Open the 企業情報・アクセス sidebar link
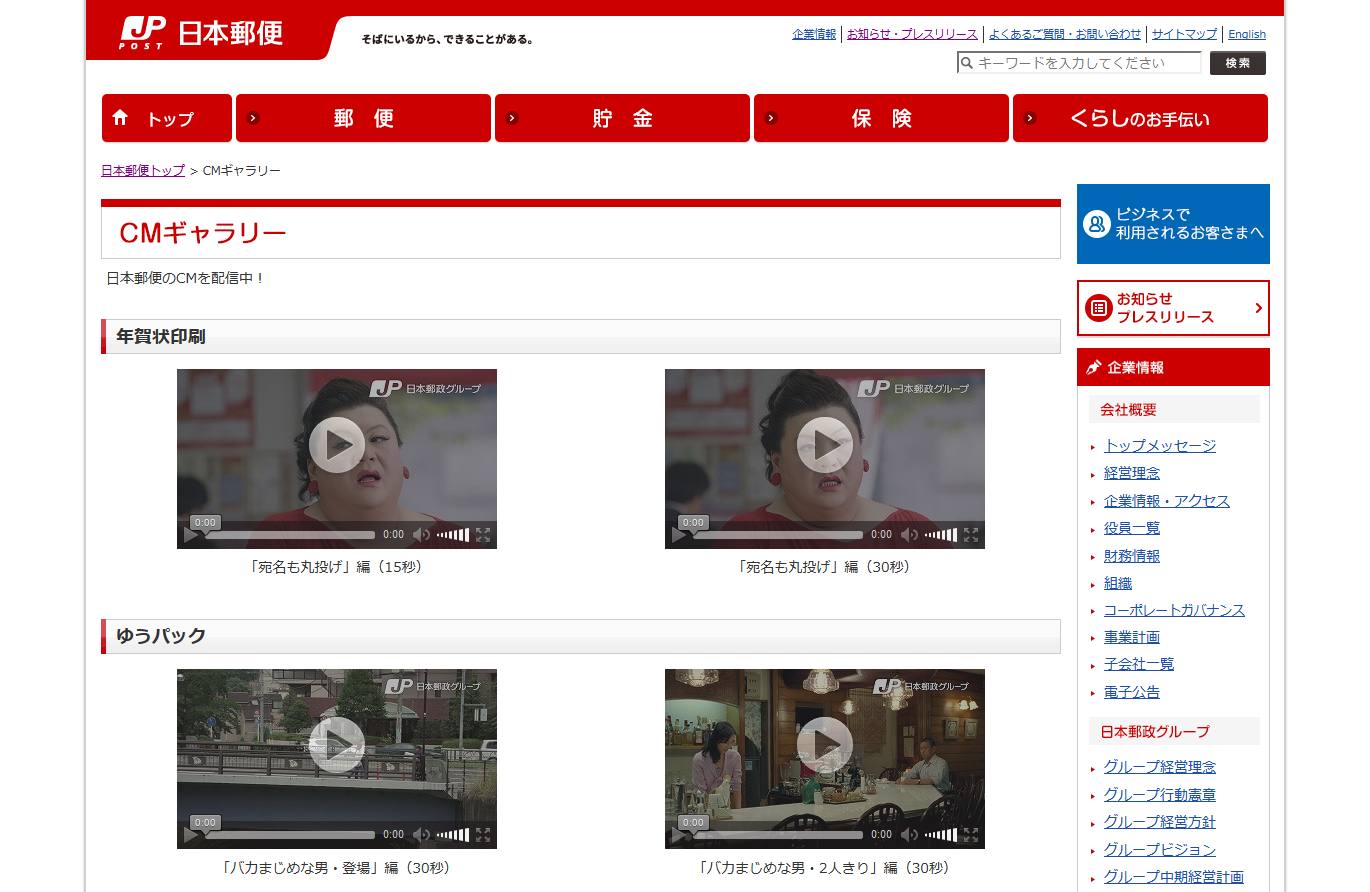This screenshot has width=1370, height=892. click(1167, 501)
